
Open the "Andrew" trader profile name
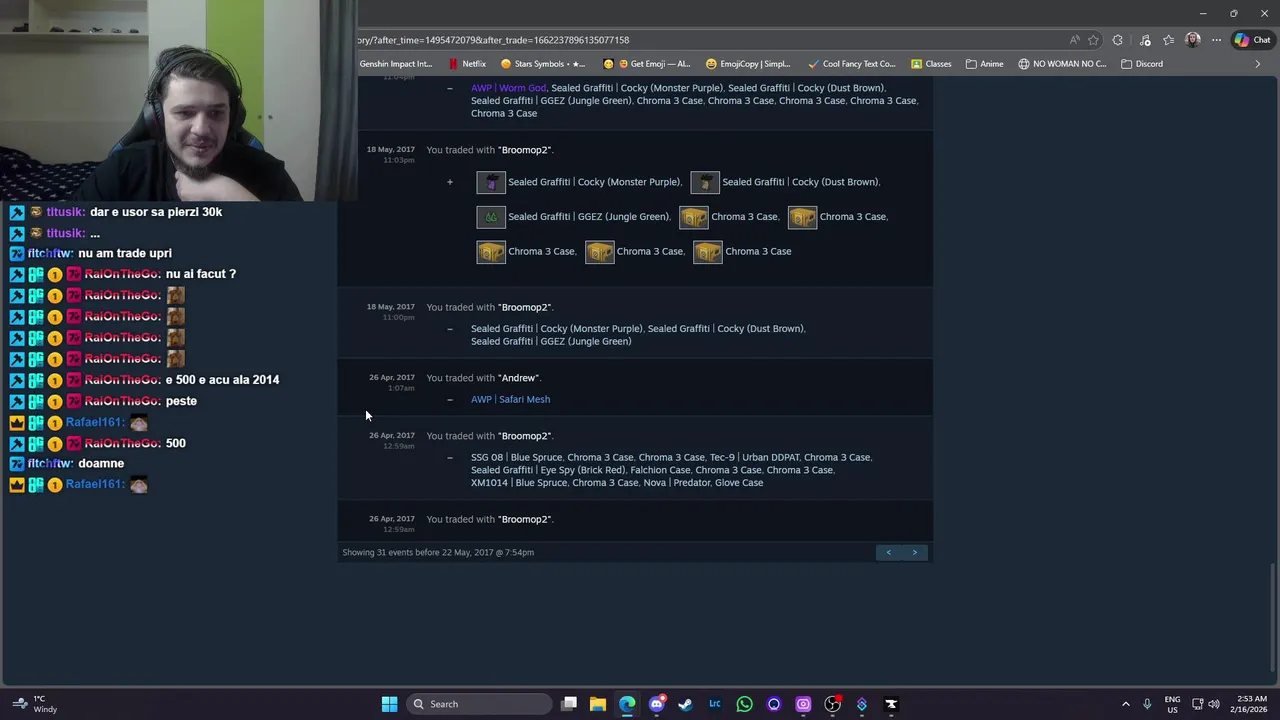[519, 378]
